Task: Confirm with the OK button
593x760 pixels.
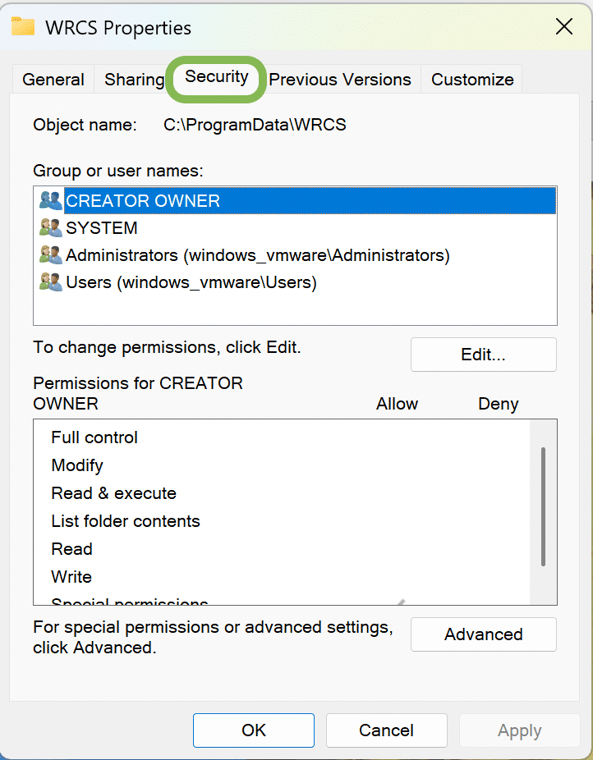Action: tap(254, 730)
